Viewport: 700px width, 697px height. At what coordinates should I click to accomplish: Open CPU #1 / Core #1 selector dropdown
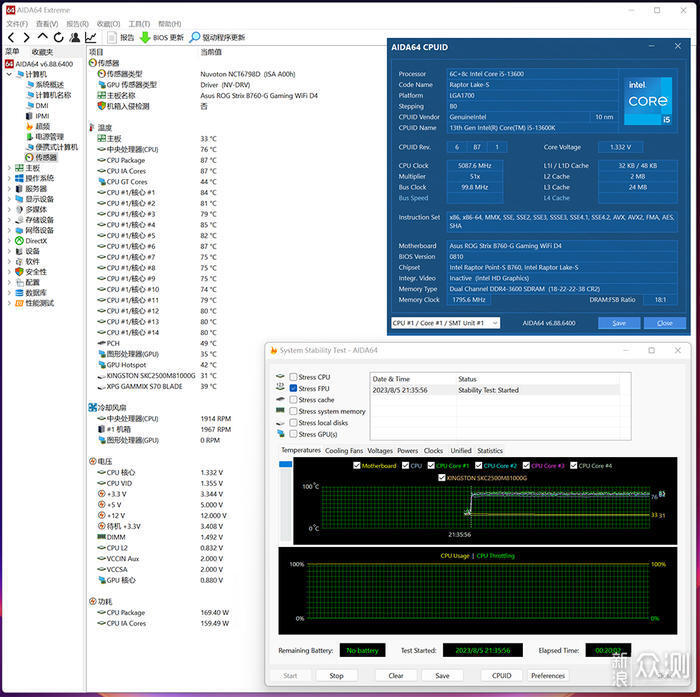pyautogui.click(x=445, y=323)
